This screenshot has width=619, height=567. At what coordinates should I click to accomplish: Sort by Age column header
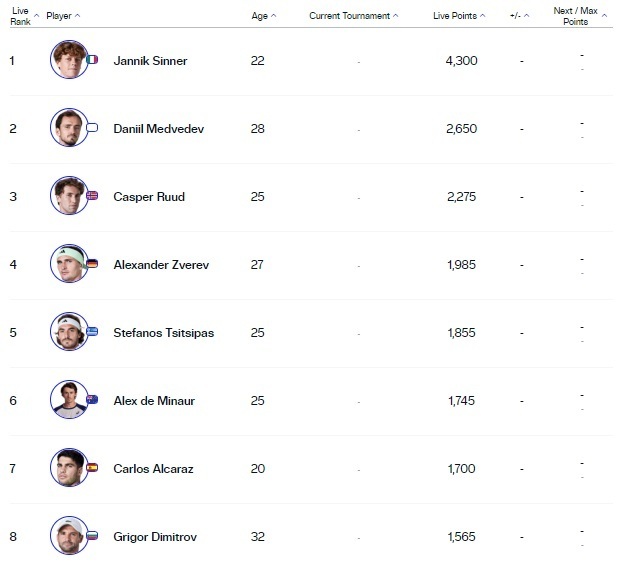click(x=260, y=16)
